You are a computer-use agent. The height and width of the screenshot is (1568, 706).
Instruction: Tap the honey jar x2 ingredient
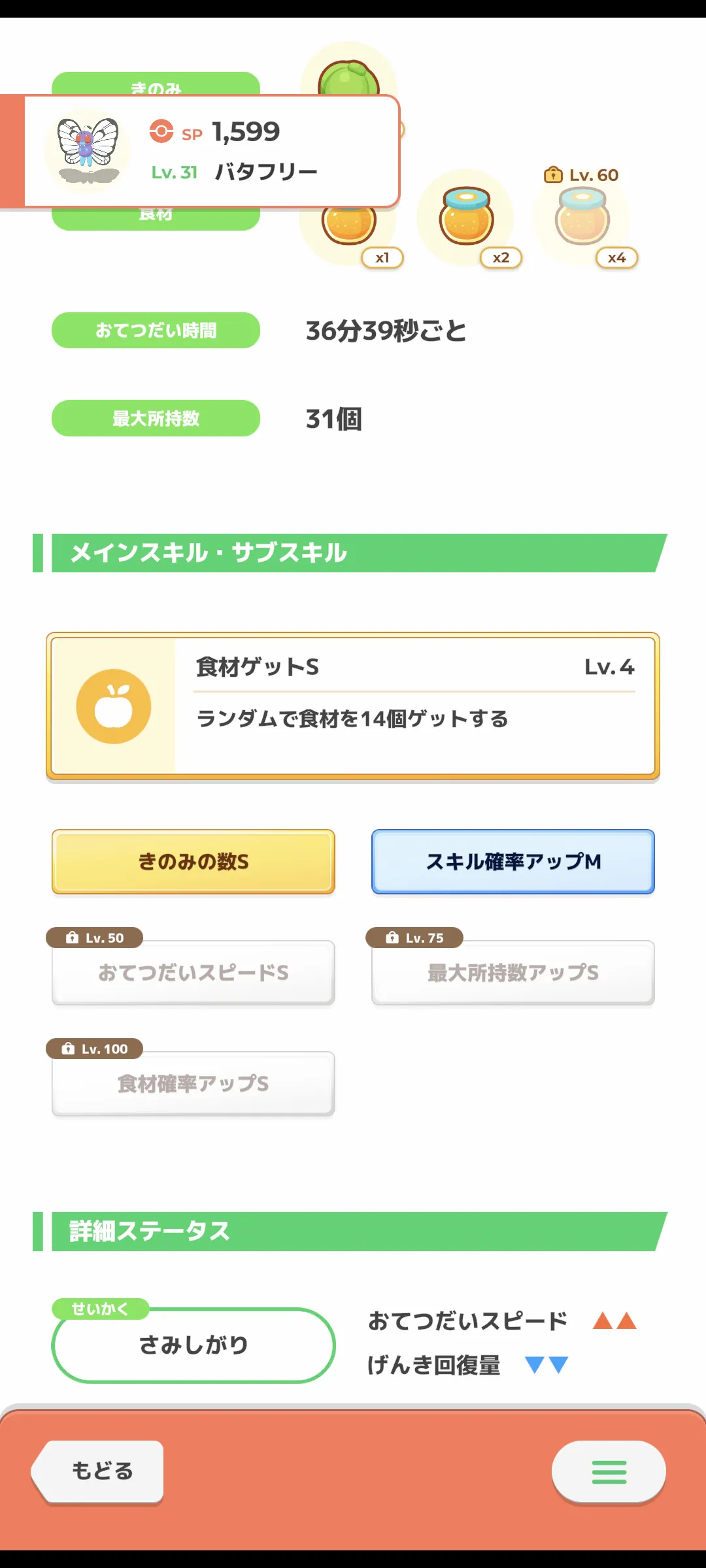tap(467, 217)
